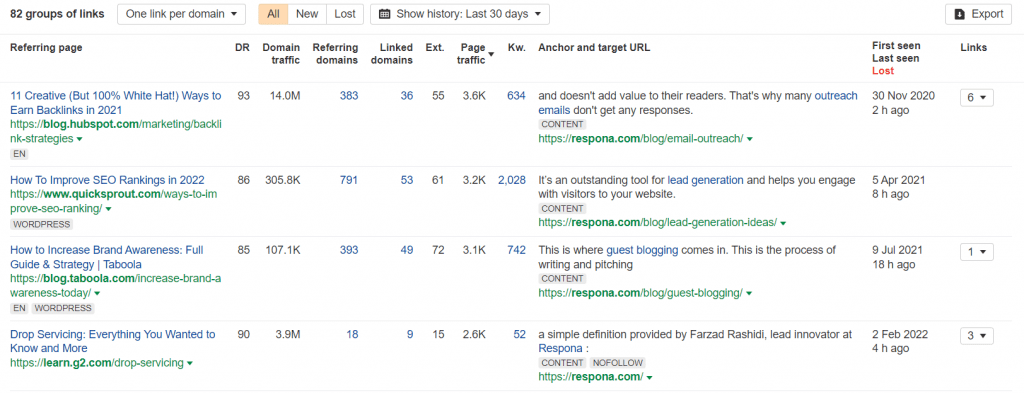This screenshot has height=393, width=1024.
Task: Click 393 referring domains for Taboola row
Action: pos(349,250)
